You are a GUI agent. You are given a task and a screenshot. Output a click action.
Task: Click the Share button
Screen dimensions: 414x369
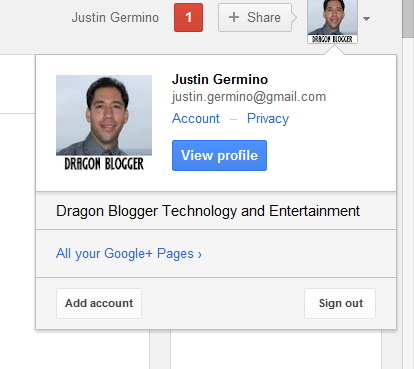255,18
